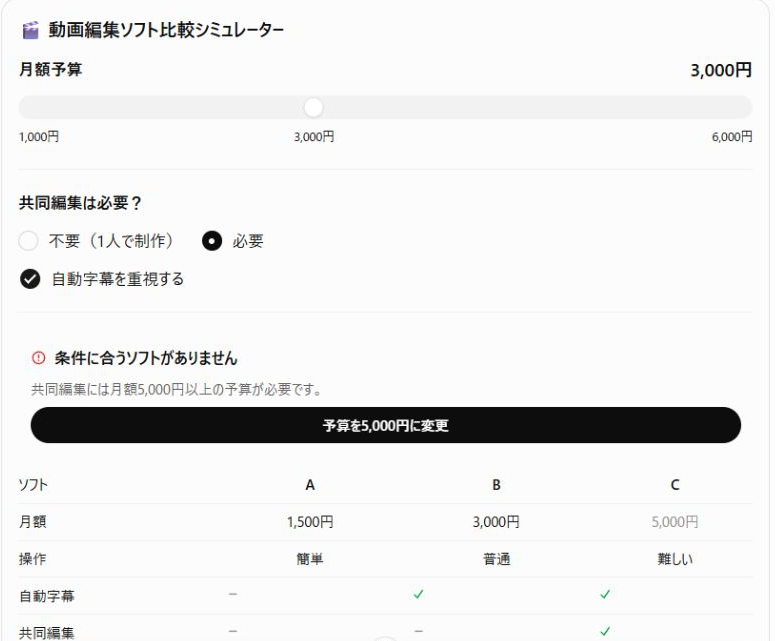Click the 簡単 operation cell

point(310,559)
